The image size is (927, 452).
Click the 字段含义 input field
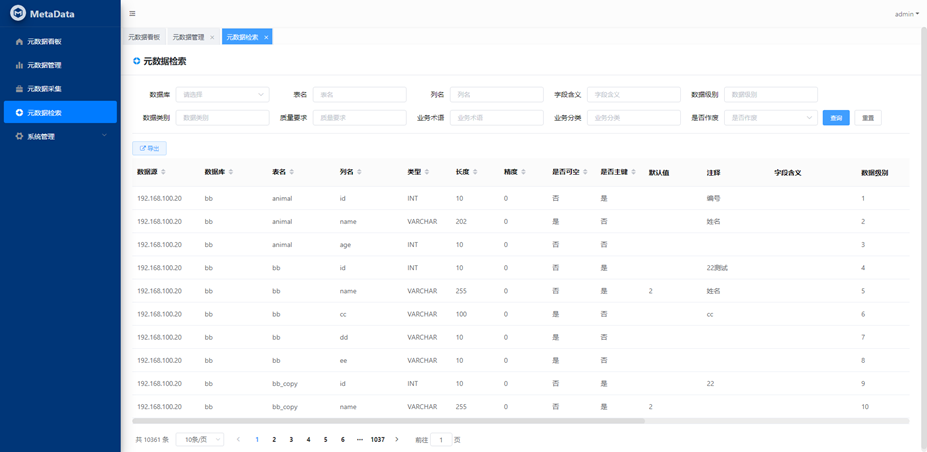point(633,95)
